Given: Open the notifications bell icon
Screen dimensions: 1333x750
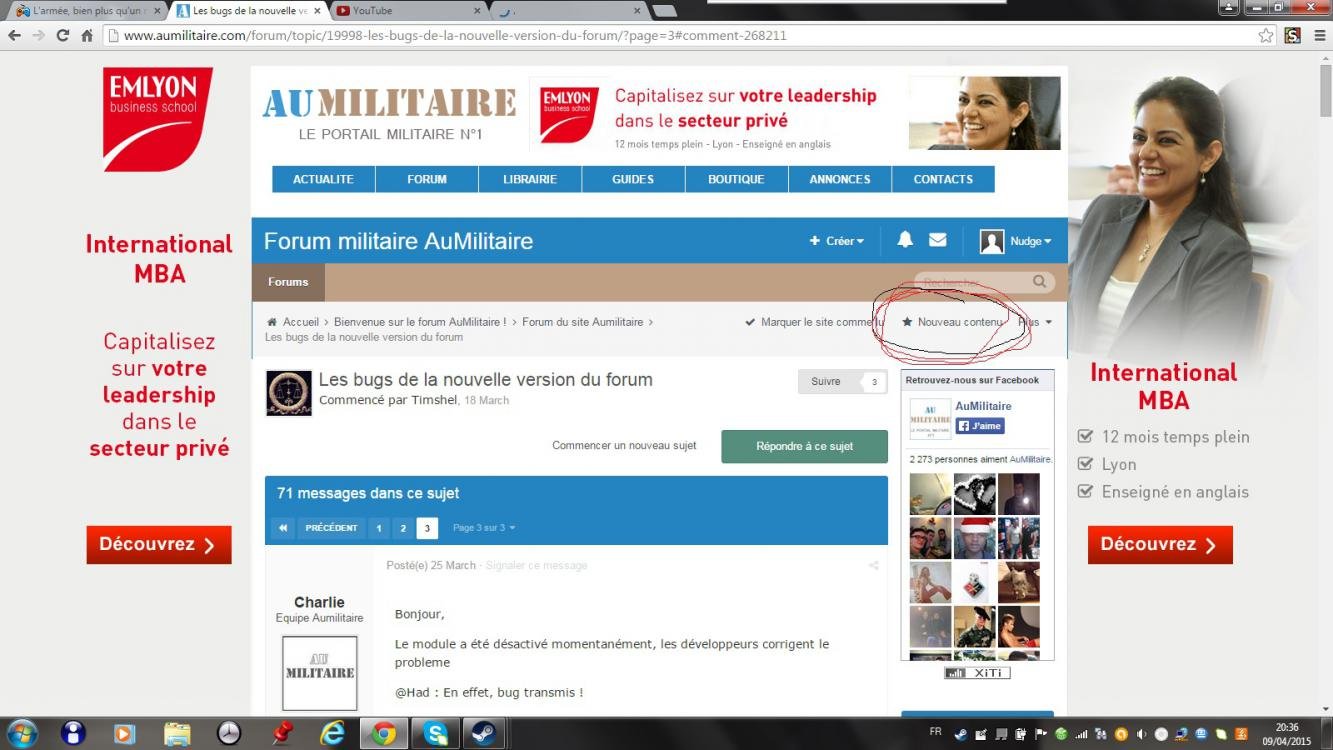Looking at the screenshot, I should point(905,240).
